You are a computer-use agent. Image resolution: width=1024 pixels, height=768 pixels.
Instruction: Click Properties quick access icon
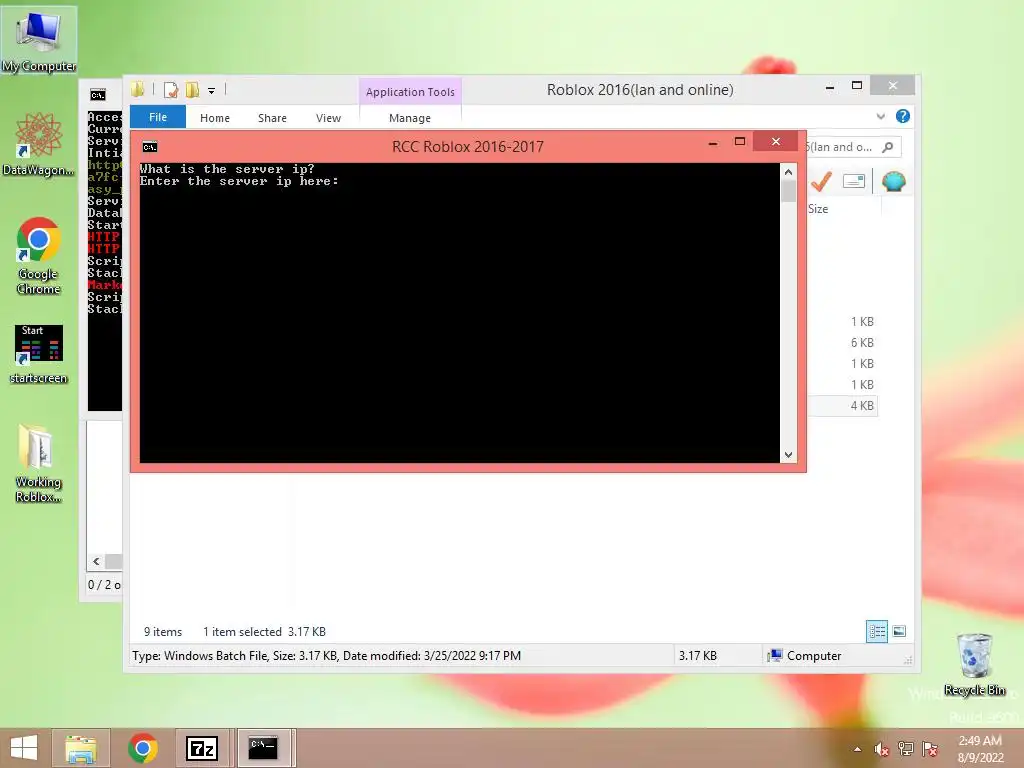point(171,90)
